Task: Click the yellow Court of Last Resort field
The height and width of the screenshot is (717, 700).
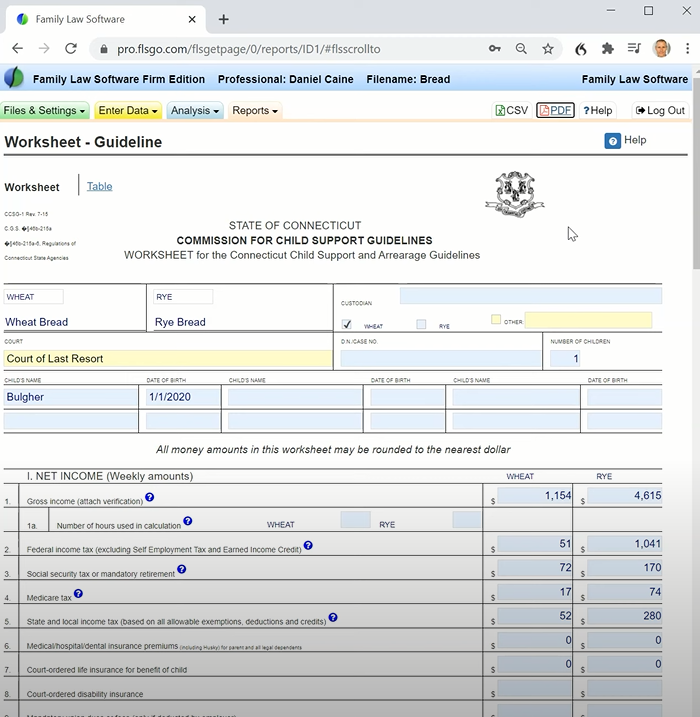Action: (x=167, y=359)
